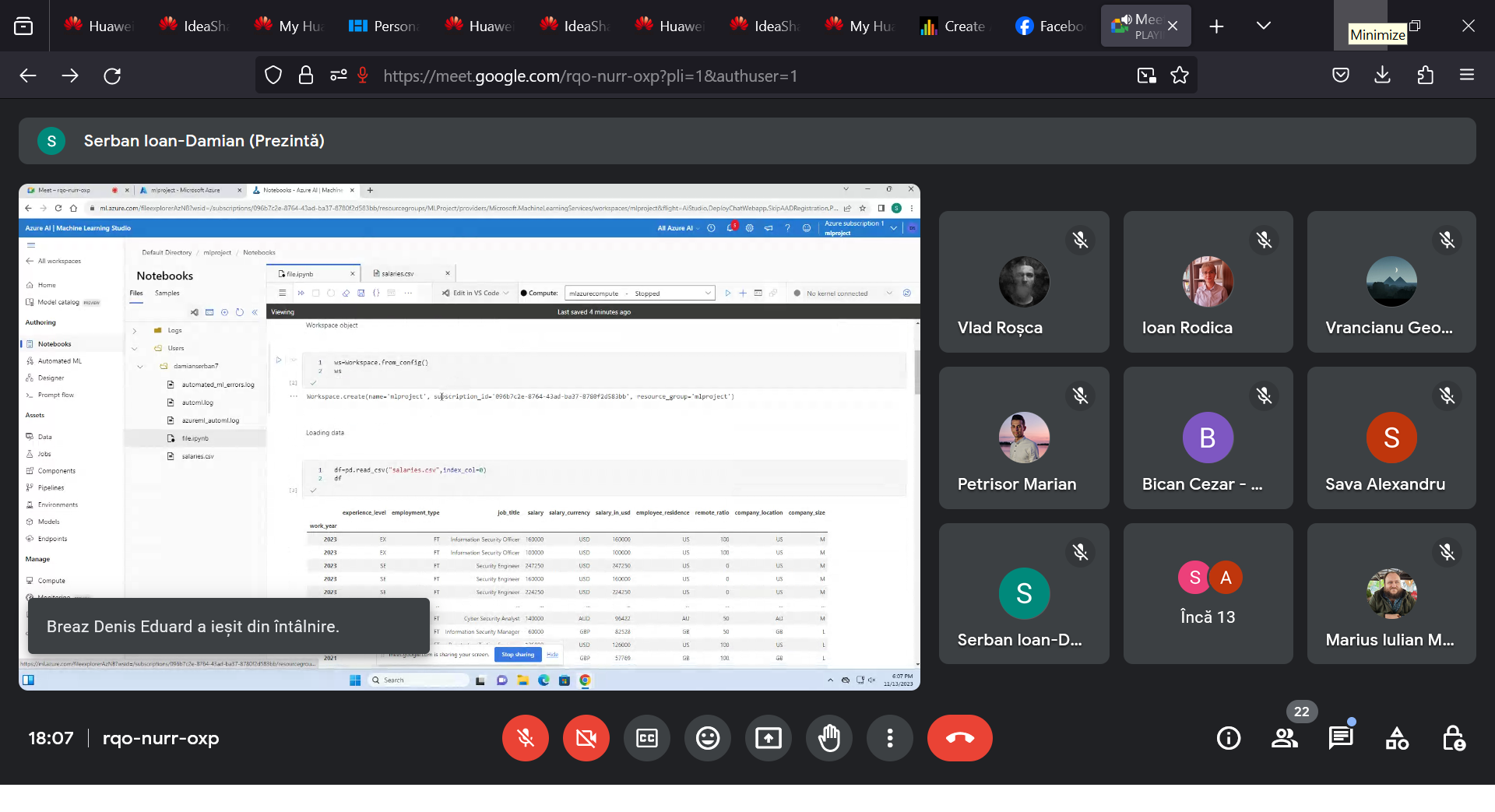This screenshot has width=1495, height=812.
Task: Open host controls lock icon
Action: [x=1453, y=738]
